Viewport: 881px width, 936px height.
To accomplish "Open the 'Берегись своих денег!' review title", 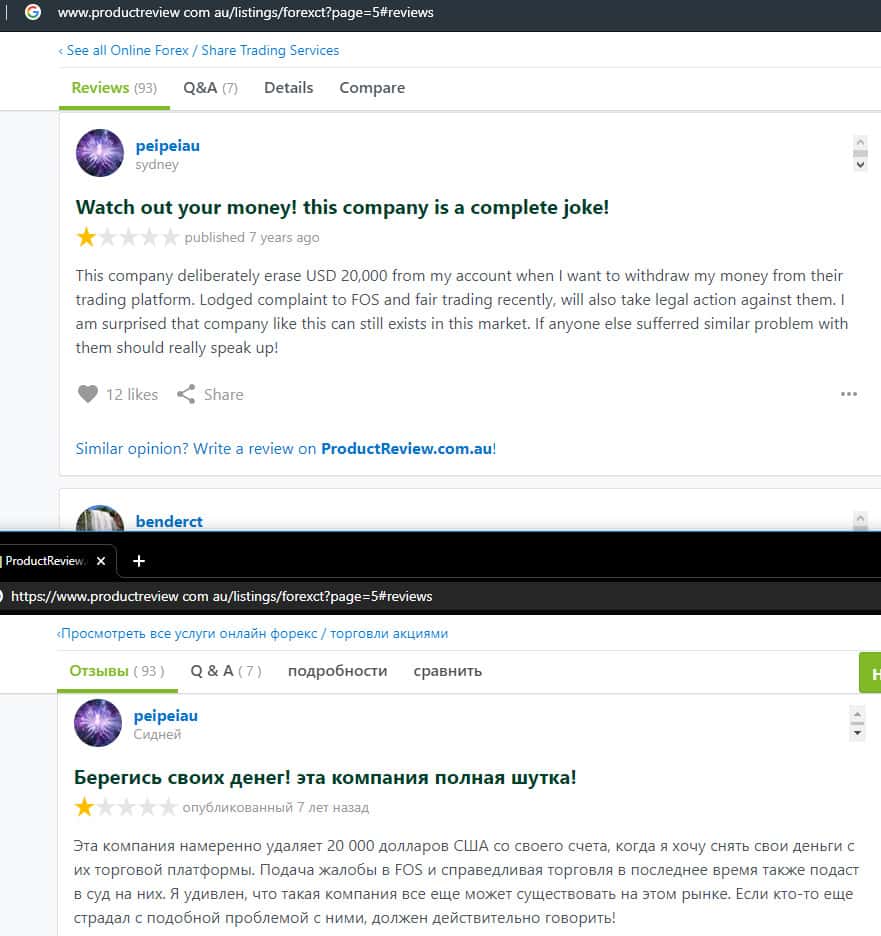I will 325,777.
